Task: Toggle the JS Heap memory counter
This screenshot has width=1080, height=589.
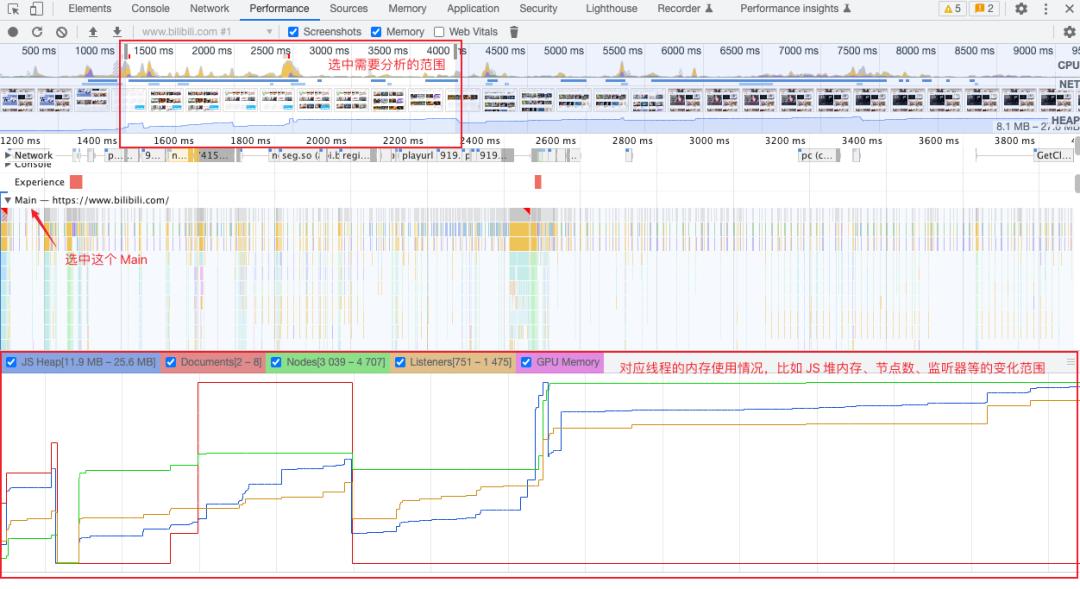Action: [11, 362]
